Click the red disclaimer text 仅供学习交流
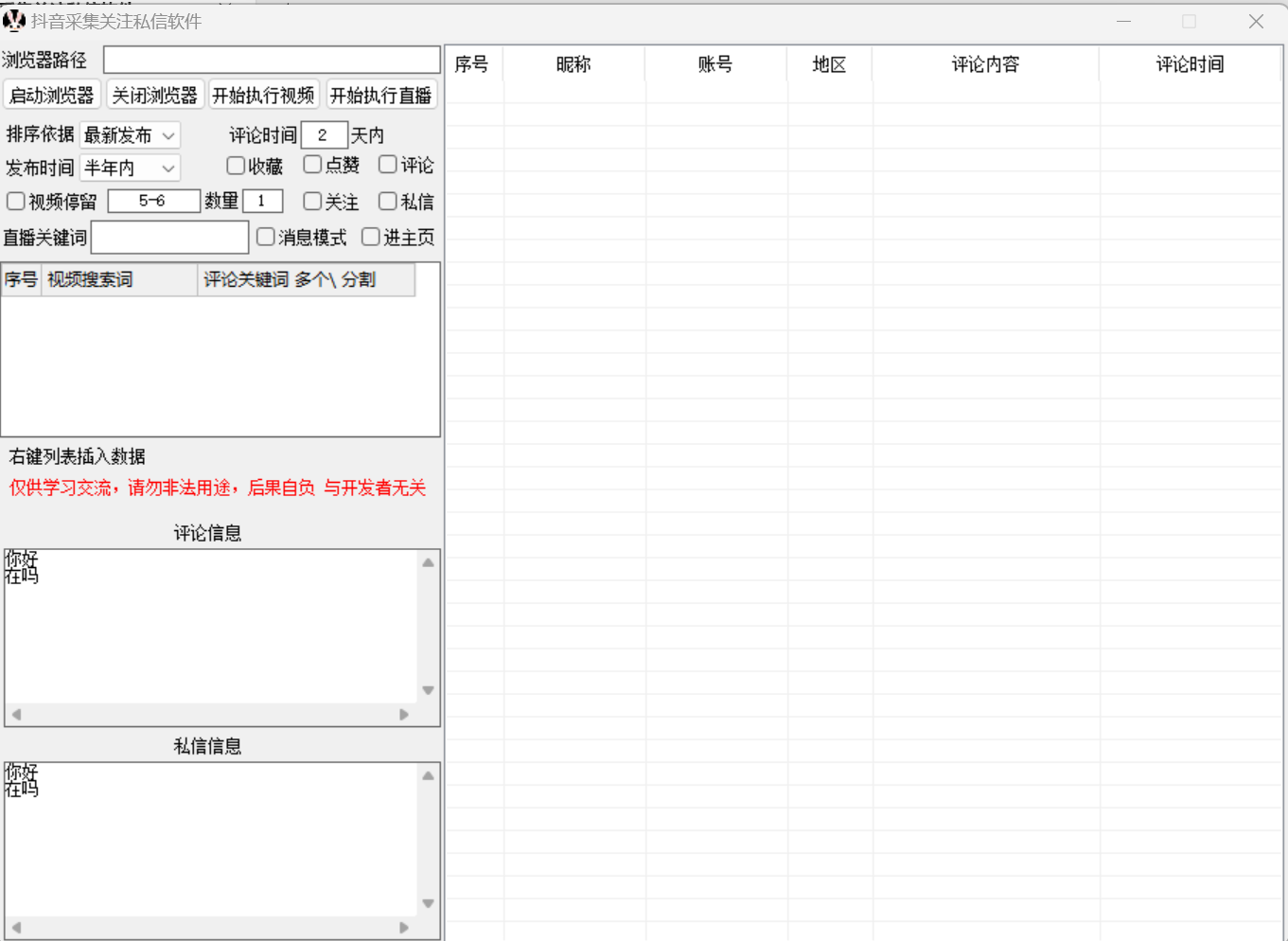The width and height of the screenshot is (1288, 941). [x=218, y=488]
